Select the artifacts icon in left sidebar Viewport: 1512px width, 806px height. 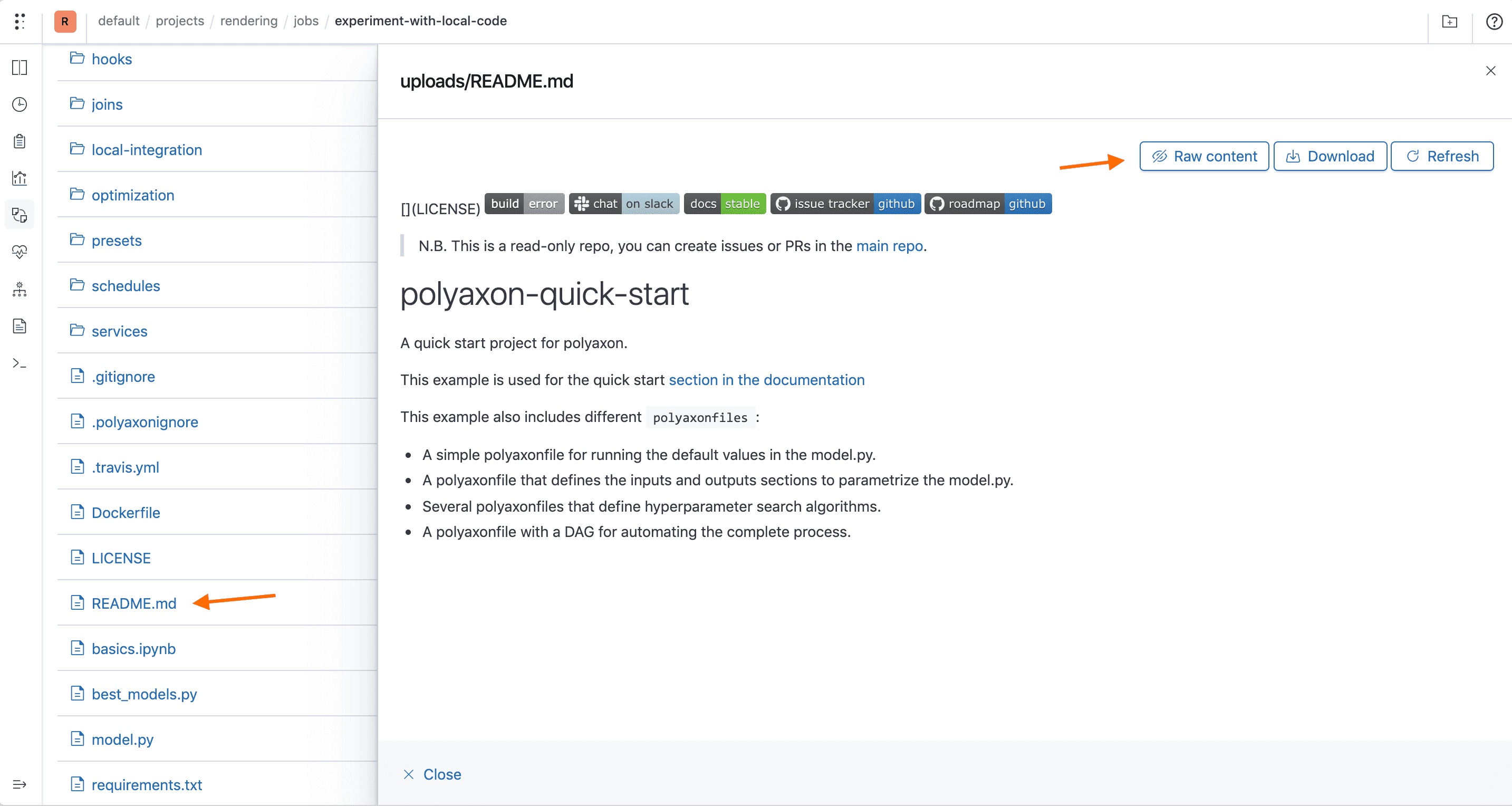(x=19, y=214)
